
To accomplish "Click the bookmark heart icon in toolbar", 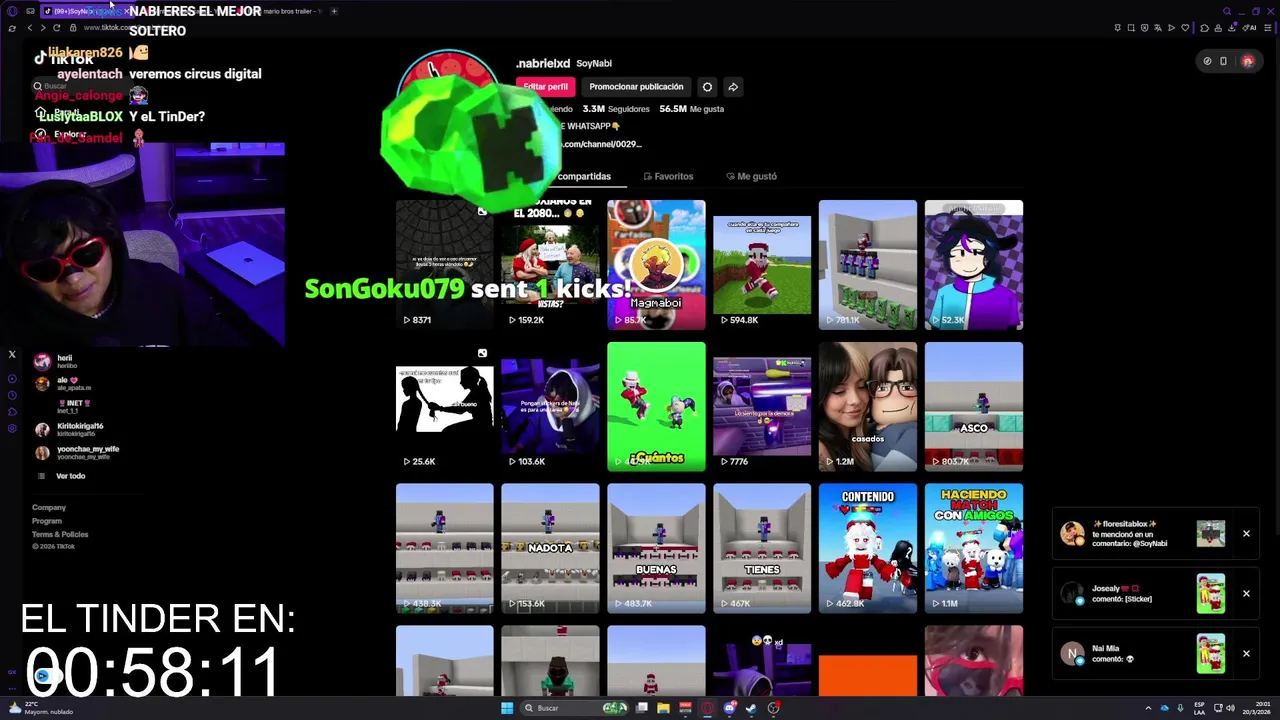I will (1185, 28).
